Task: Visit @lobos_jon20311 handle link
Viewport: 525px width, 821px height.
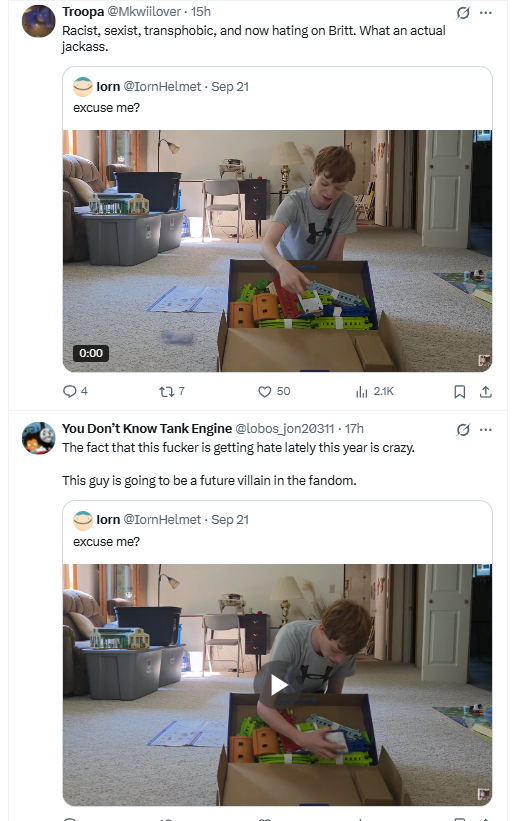Action: point(284,428)
